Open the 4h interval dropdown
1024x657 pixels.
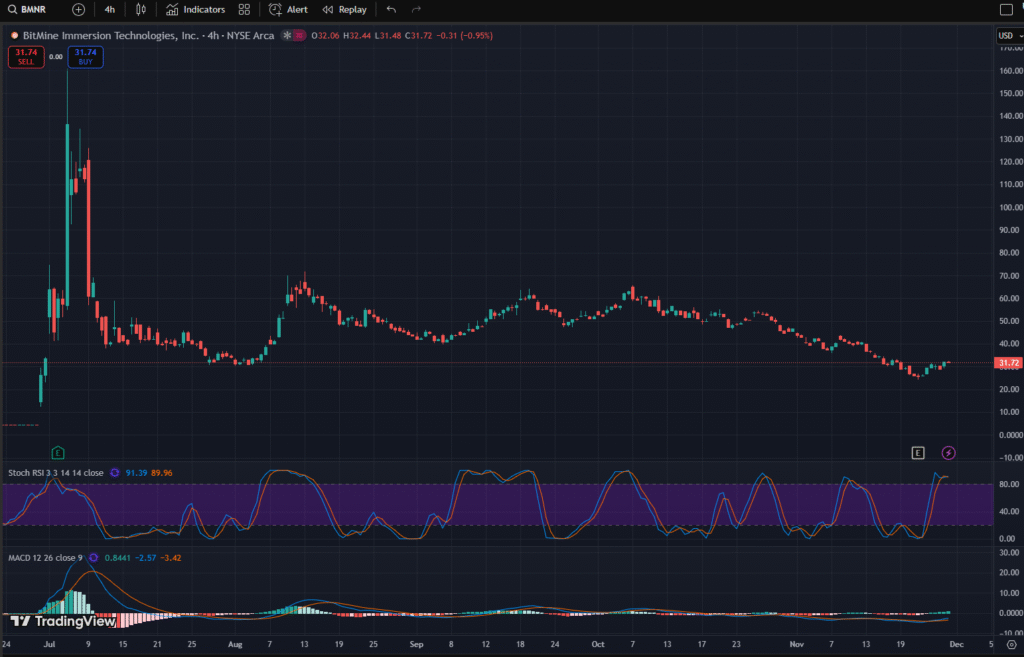[109, 9]
